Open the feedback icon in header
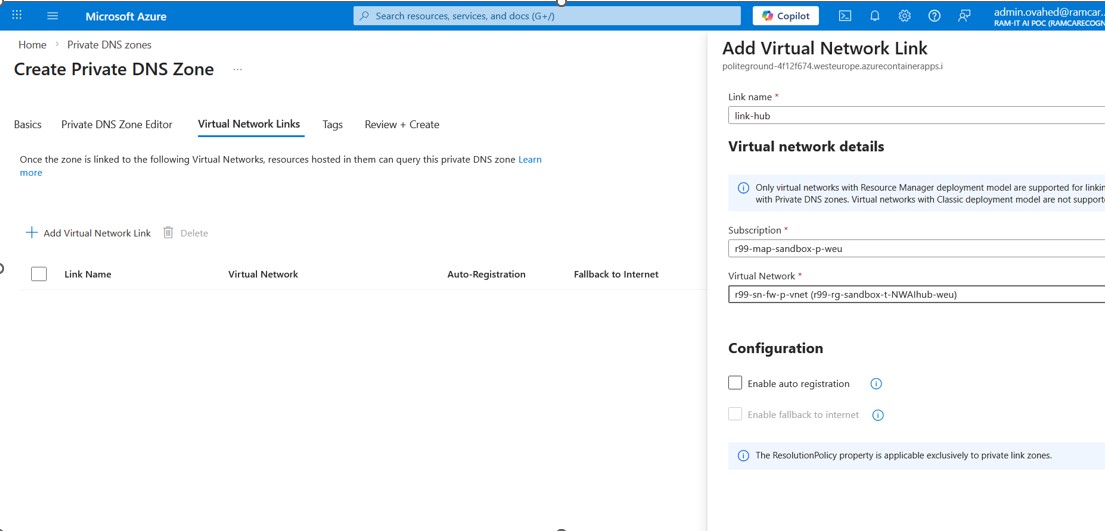The height and width of the screenshot is (531, 1105). [964, 16]
